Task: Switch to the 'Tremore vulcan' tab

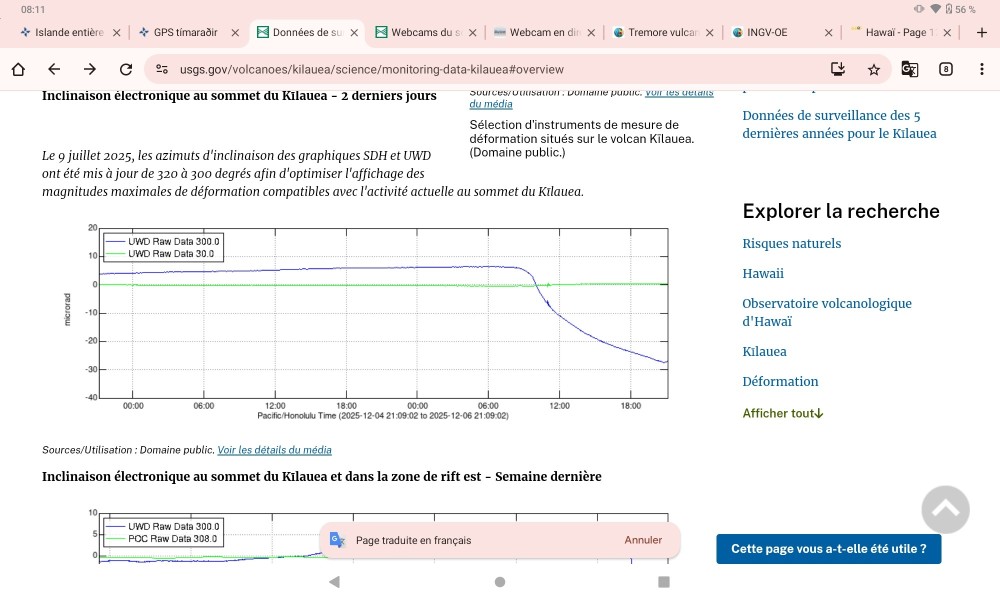Action: pos(662,32)
